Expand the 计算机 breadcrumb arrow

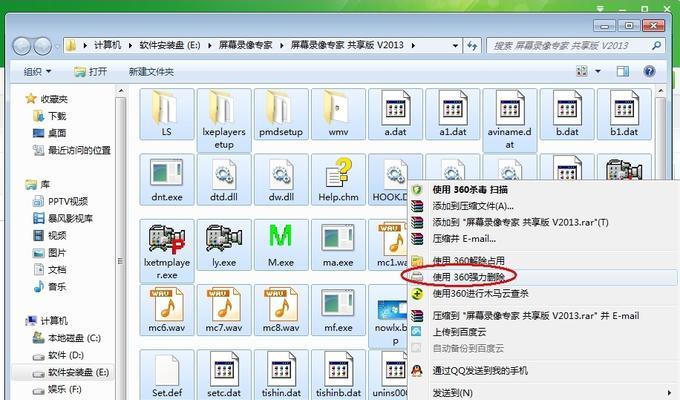[x=130, y=46]
